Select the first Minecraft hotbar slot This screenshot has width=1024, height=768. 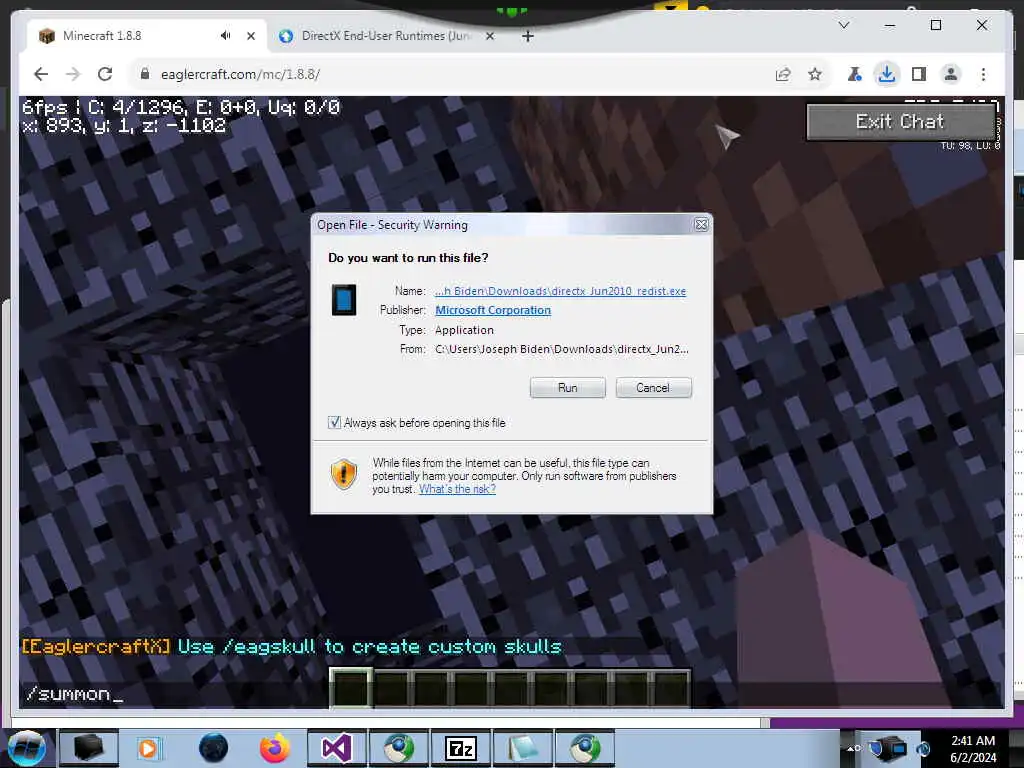pos(351,688)
